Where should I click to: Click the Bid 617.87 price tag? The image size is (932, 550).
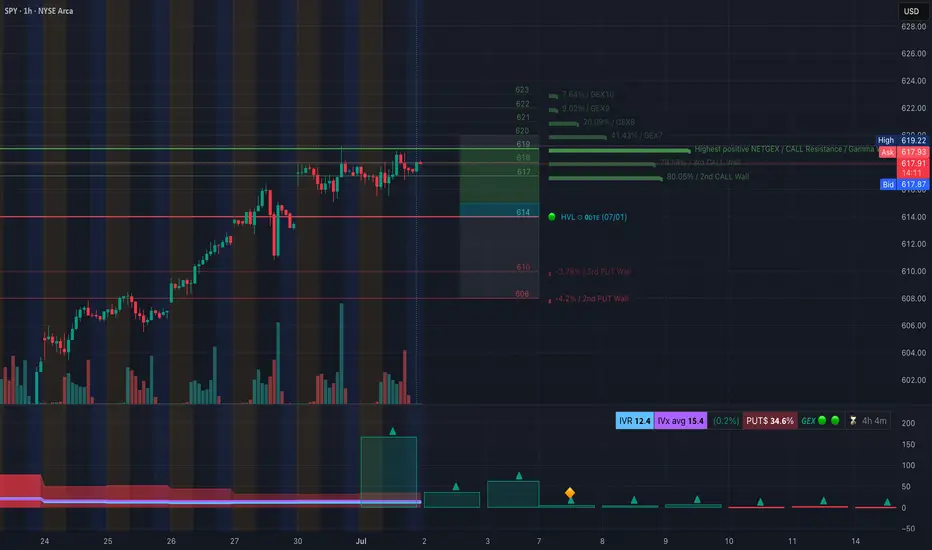point(903,184)
